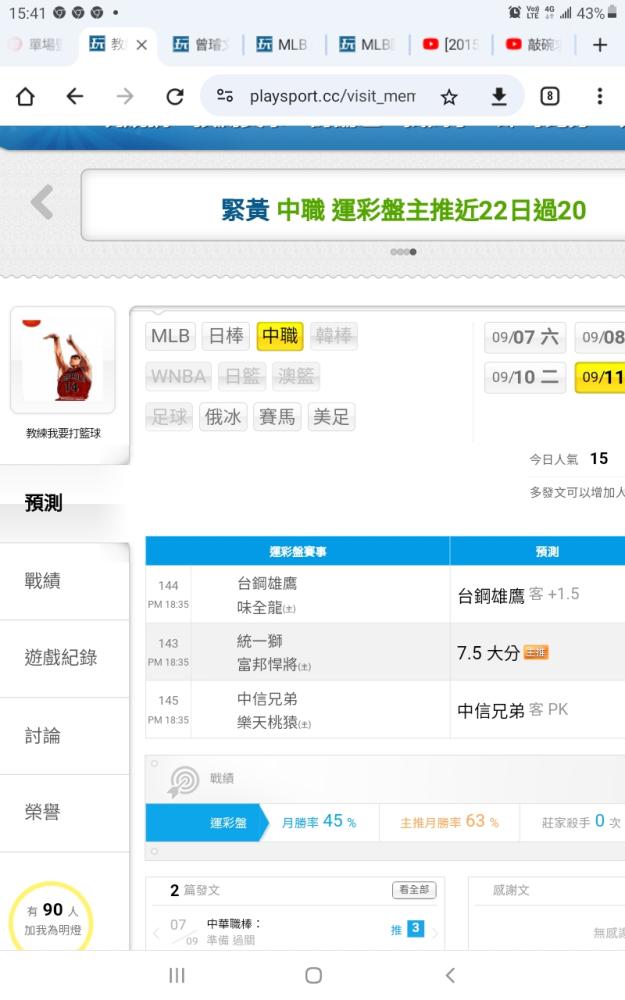Choose the 09/08 date button
The width and height of the screenshot is (625, 1000).
pyautogui.click(x=601, y=337)
